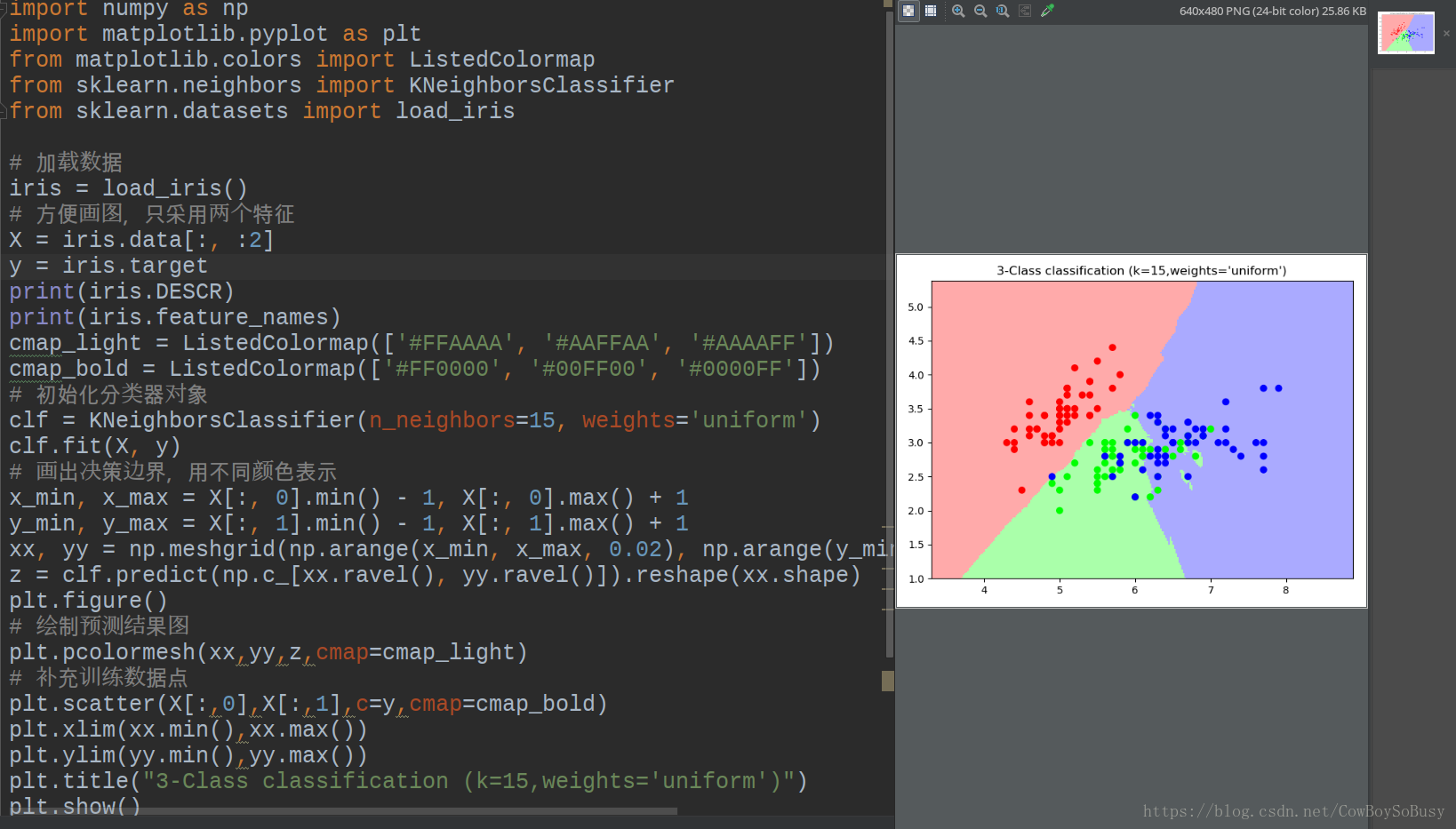Click the '#0000FF' color string
This screenshot has height=829, width=1456.
coord(735,369)
